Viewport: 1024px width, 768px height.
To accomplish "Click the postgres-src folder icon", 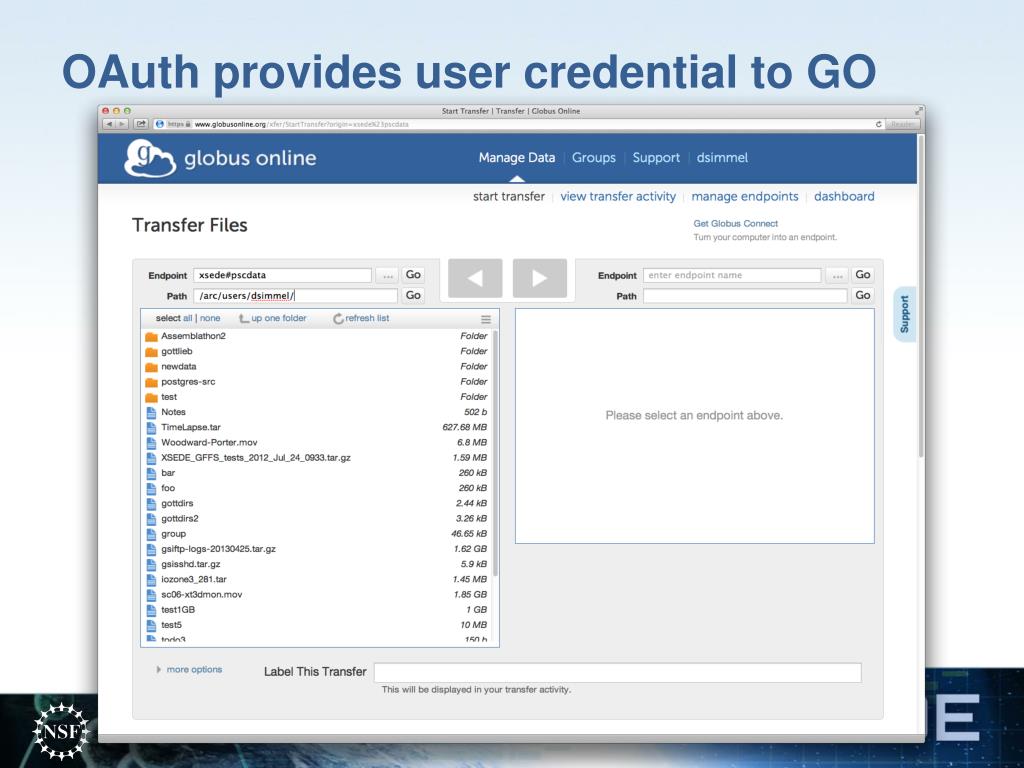I will click(x=152, y=382).
